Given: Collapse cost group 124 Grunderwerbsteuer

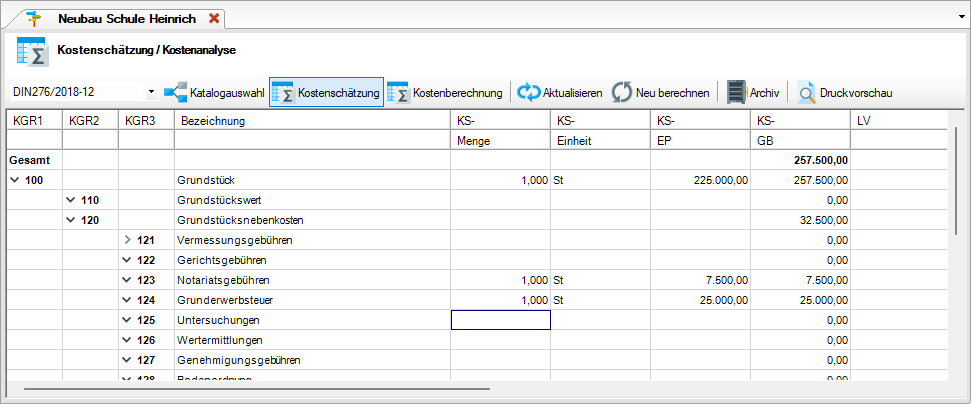Looking at the screenshot, I should 128,300.
